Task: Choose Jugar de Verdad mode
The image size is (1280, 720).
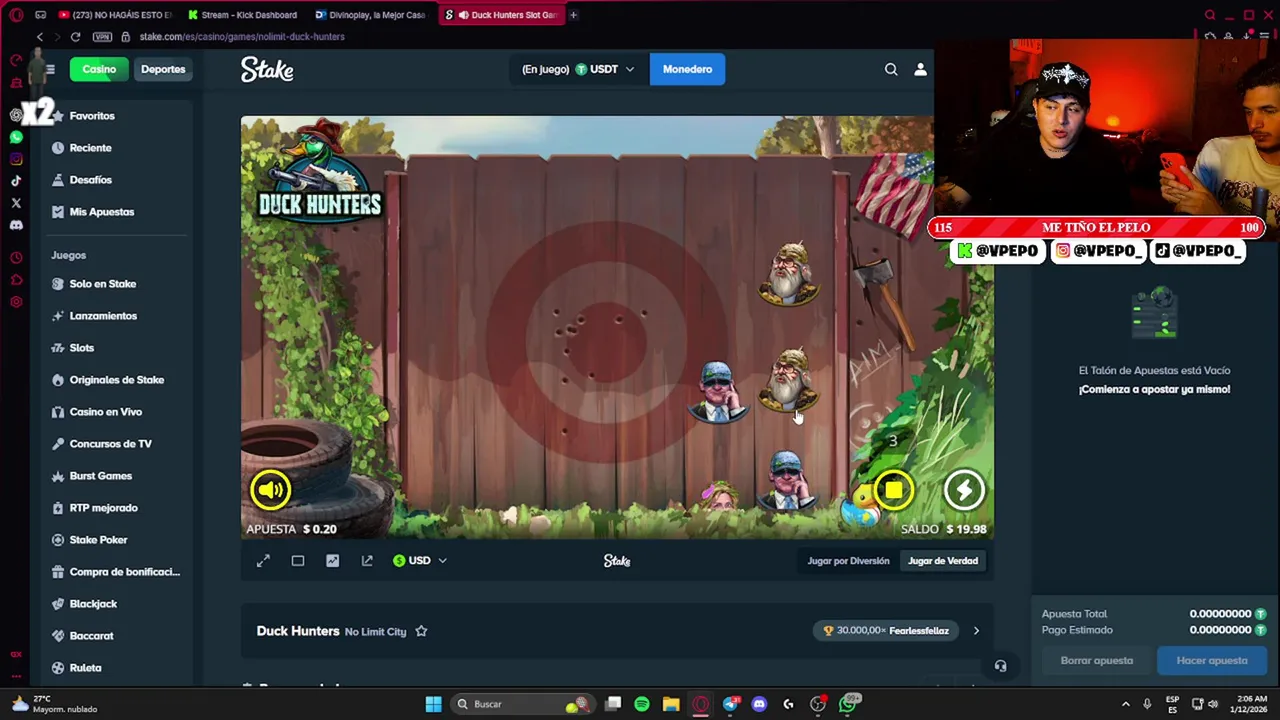Action: (x=943, y=561)
